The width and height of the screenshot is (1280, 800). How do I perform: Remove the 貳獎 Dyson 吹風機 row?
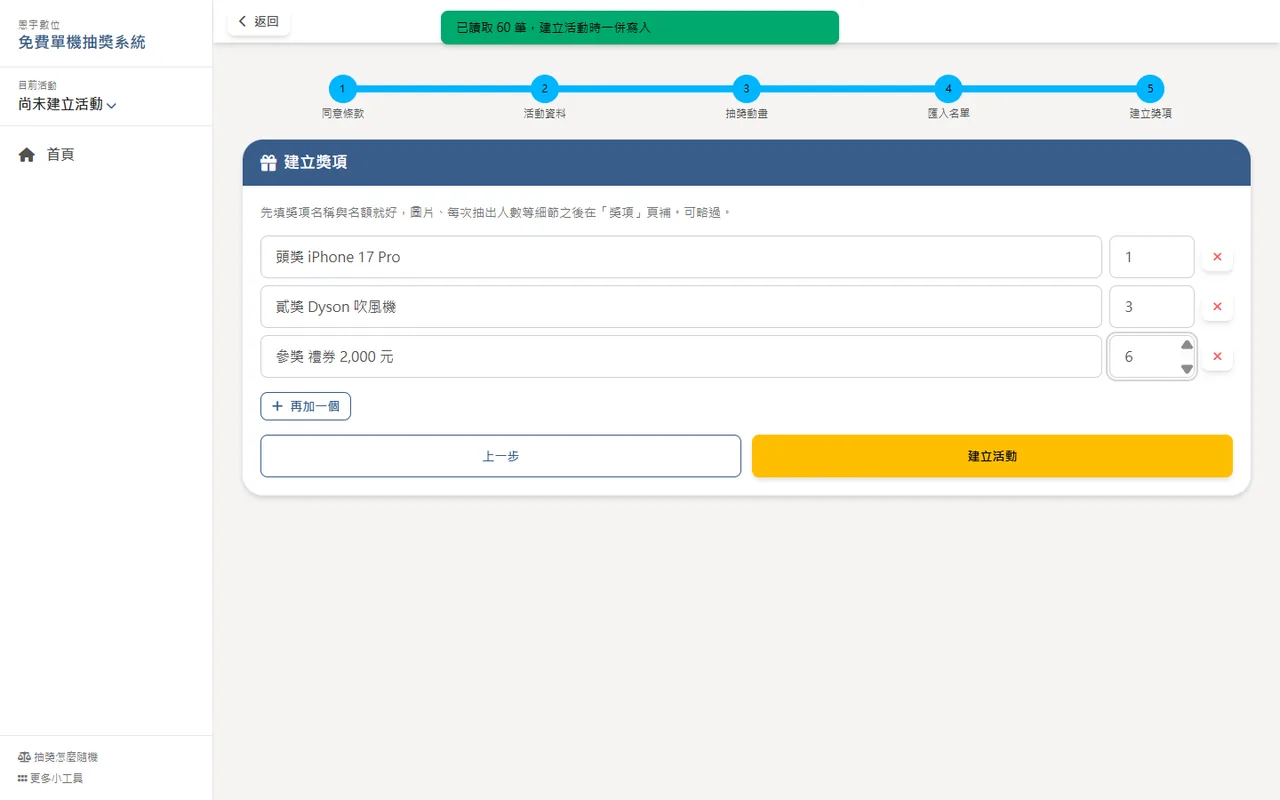click(x=1217, y=307)
